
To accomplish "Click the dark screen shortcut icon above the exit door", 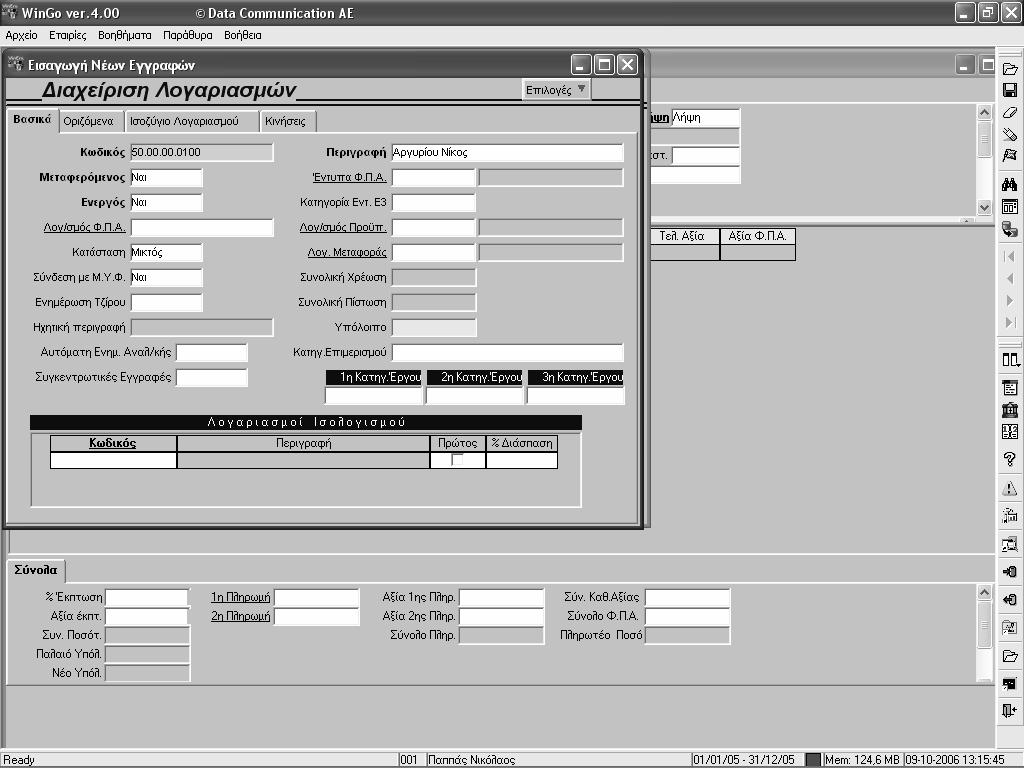I will coord(1010,684).
